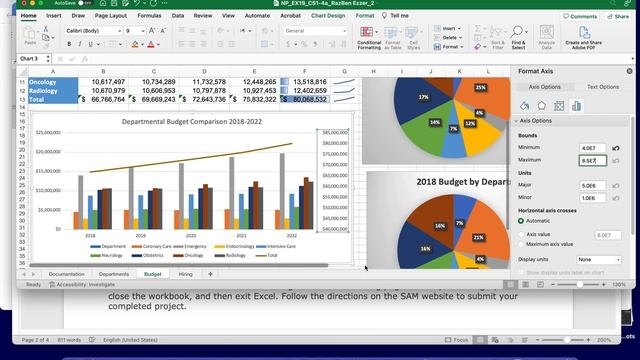Select the Radiology row header cell
Viewport: 640px width, 360px height.
click(x=53, y=91)
